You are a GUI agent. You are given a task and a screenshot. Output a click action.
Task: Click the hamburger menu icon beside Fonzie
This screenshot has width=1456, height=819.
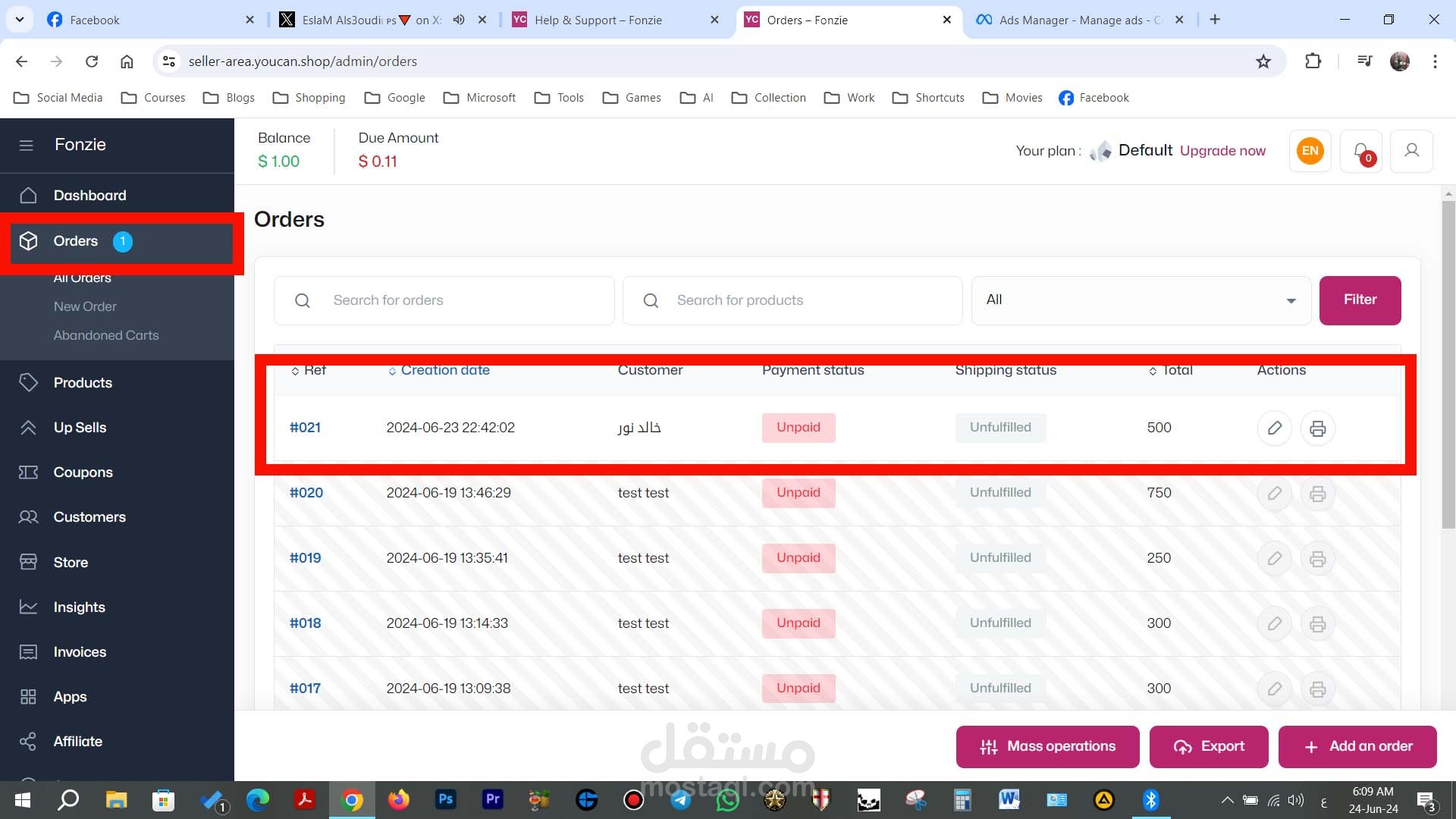27,145
